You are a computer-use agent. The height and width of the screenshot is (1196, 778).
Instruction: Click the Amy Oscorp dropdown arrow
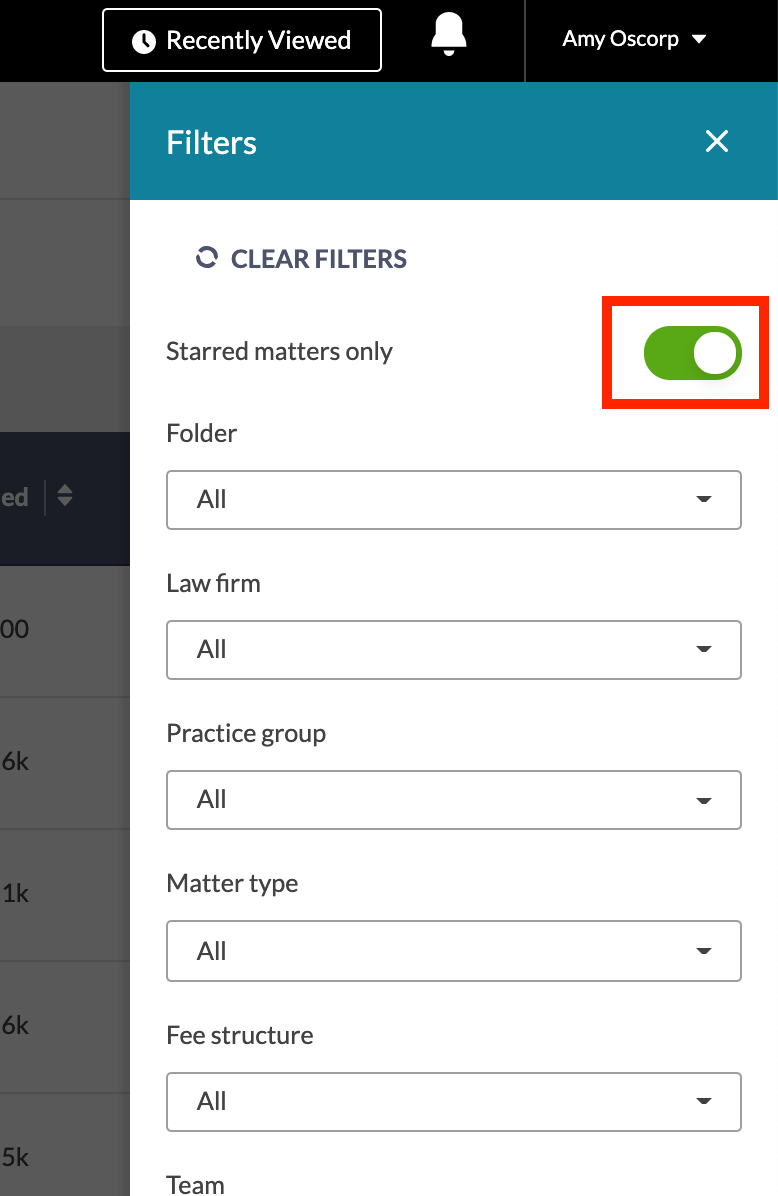(x=699, y=39)
